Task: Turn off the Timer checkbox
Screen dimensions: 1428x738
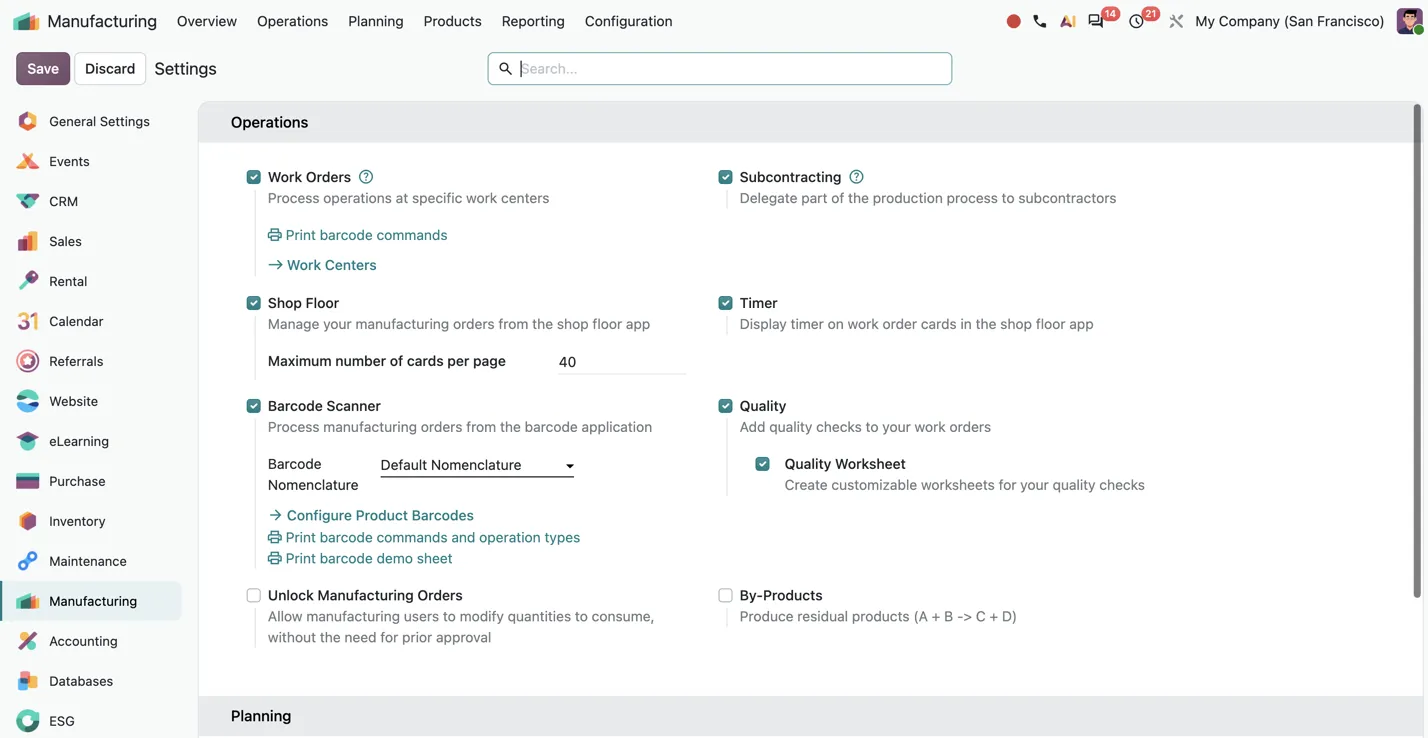Action: pyautogui.click(x=726, y=303)
